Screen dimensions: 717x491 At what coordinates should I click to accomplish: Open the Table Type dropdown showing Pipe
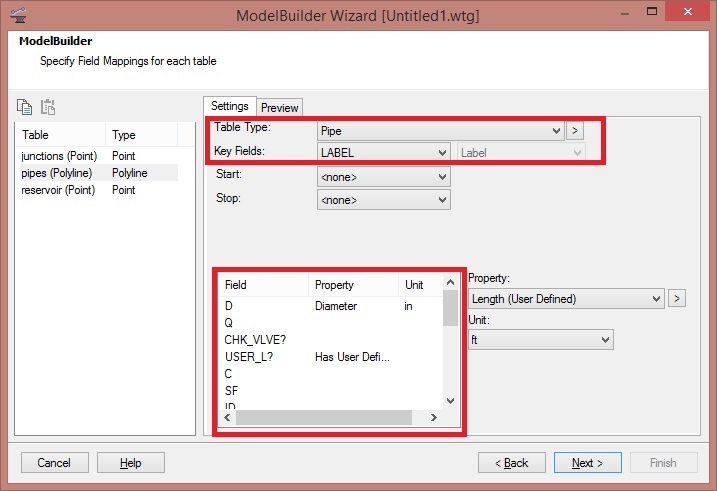(x=441, y=131)
